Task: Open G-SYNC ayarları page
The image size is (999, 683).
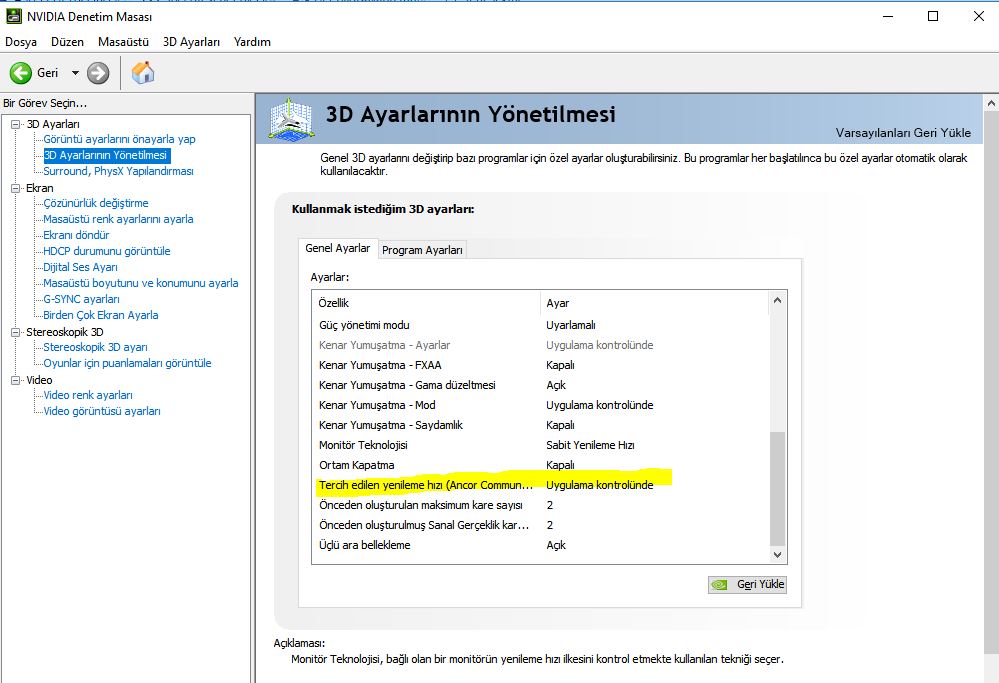Action: point(82,299)
